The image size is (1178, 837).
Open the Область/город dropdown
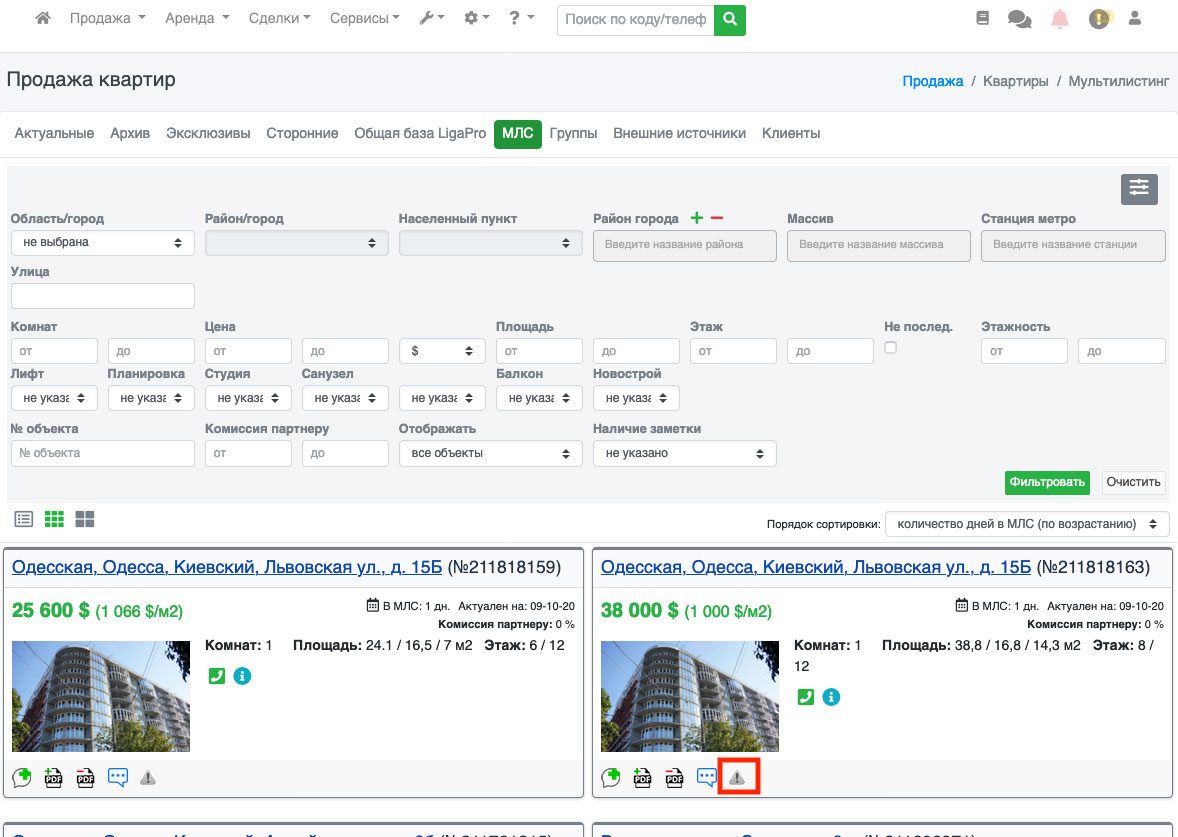[102, 242]
